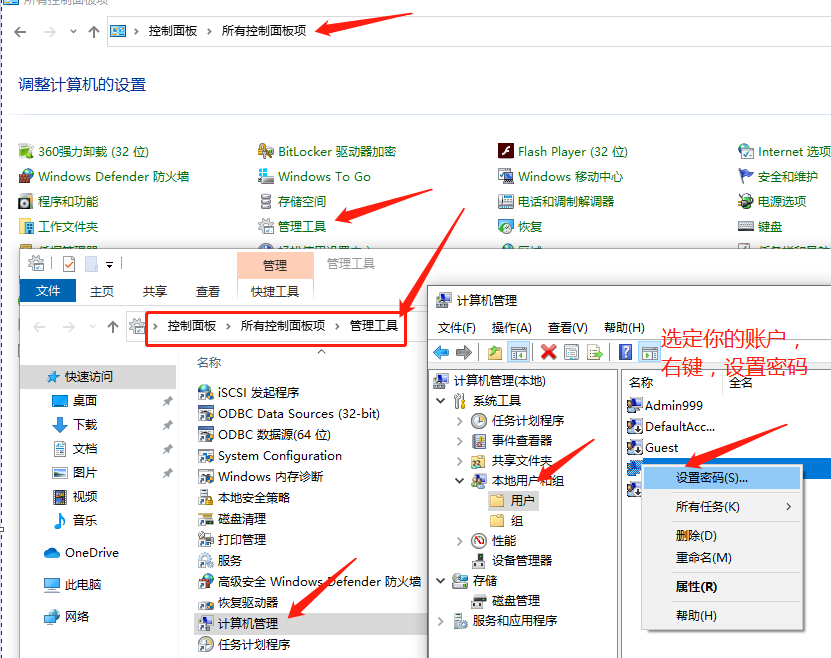
Task: Select the 组 folder in tree
Action: pos(507,521)
